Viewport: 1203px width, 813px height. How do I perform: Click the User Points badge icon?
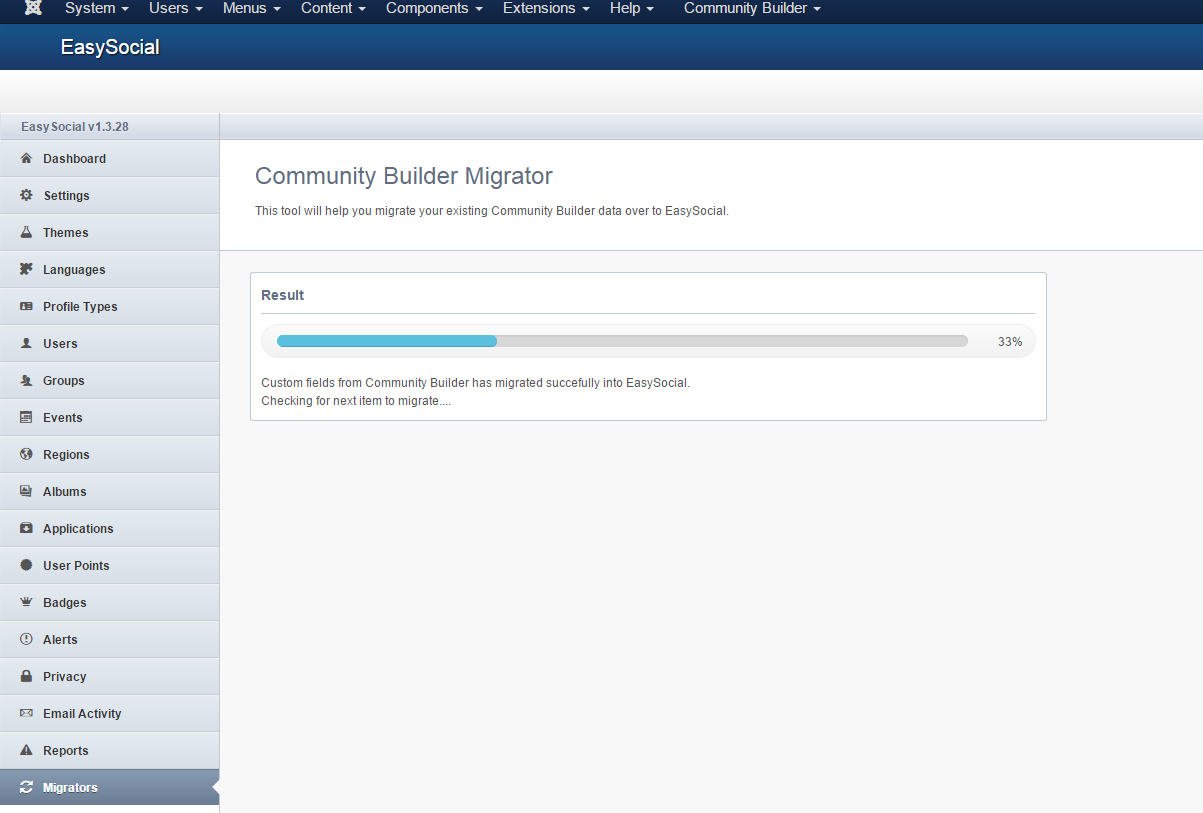(x=27, y=566)
